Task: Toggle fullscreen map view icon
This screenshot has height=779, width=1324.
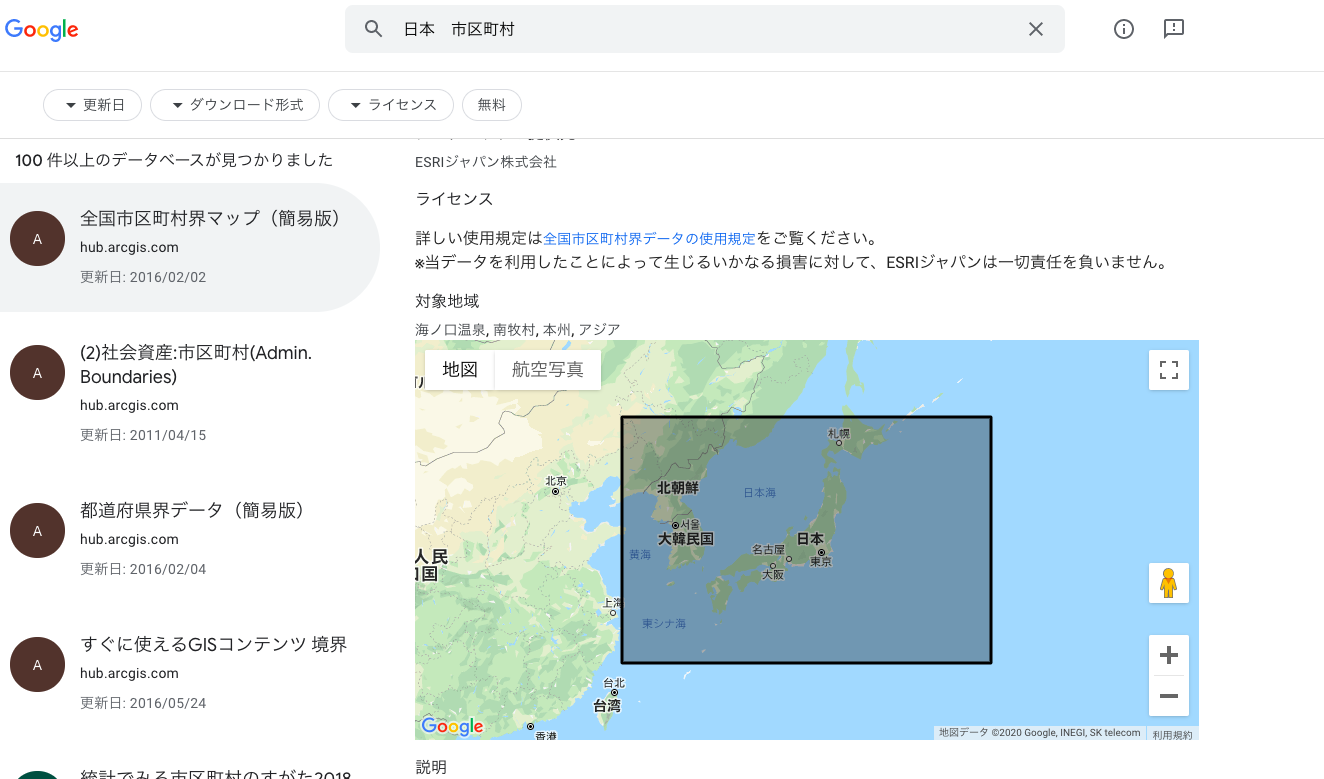Action: click(x=1169, y=370)
